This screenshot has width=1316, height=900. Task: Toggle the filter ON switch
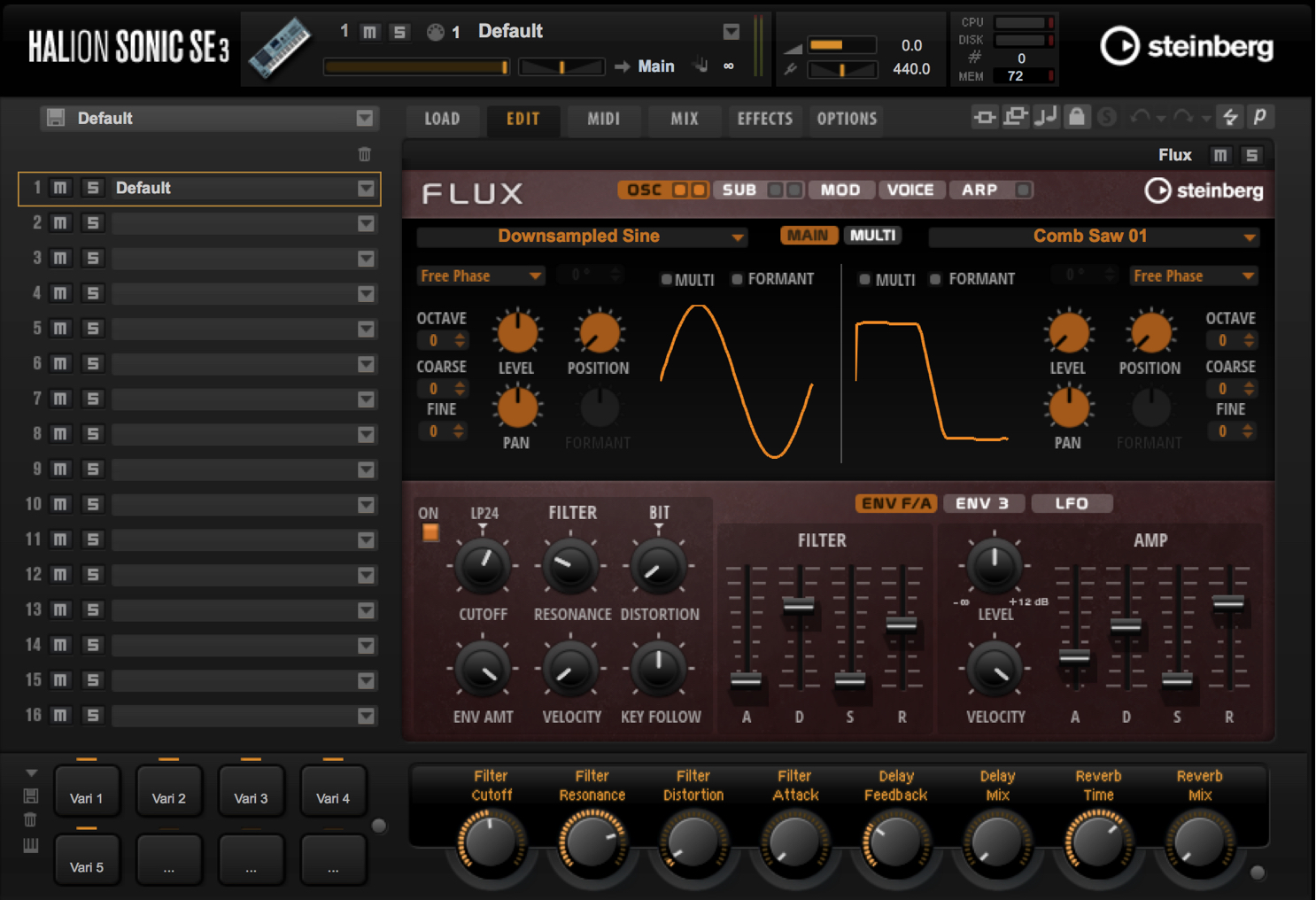click(430, 532)
